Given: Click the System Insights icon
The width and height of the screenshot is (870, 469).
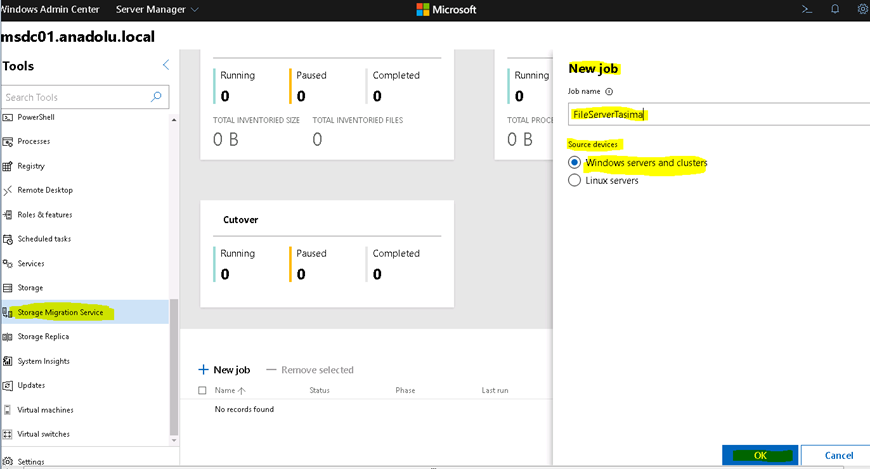Looking at the screenshot, I should (x=8, y=361).
